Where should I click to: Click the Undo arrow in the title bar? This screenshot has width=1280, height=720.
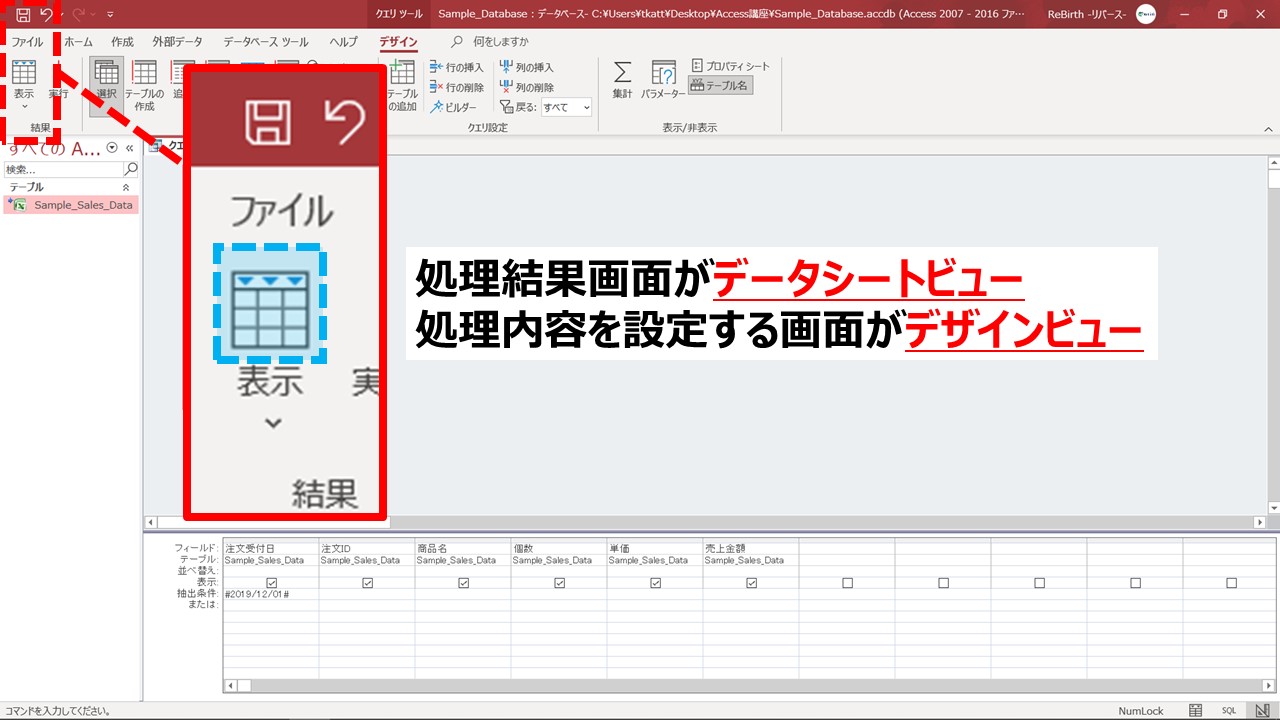(46, 15)
